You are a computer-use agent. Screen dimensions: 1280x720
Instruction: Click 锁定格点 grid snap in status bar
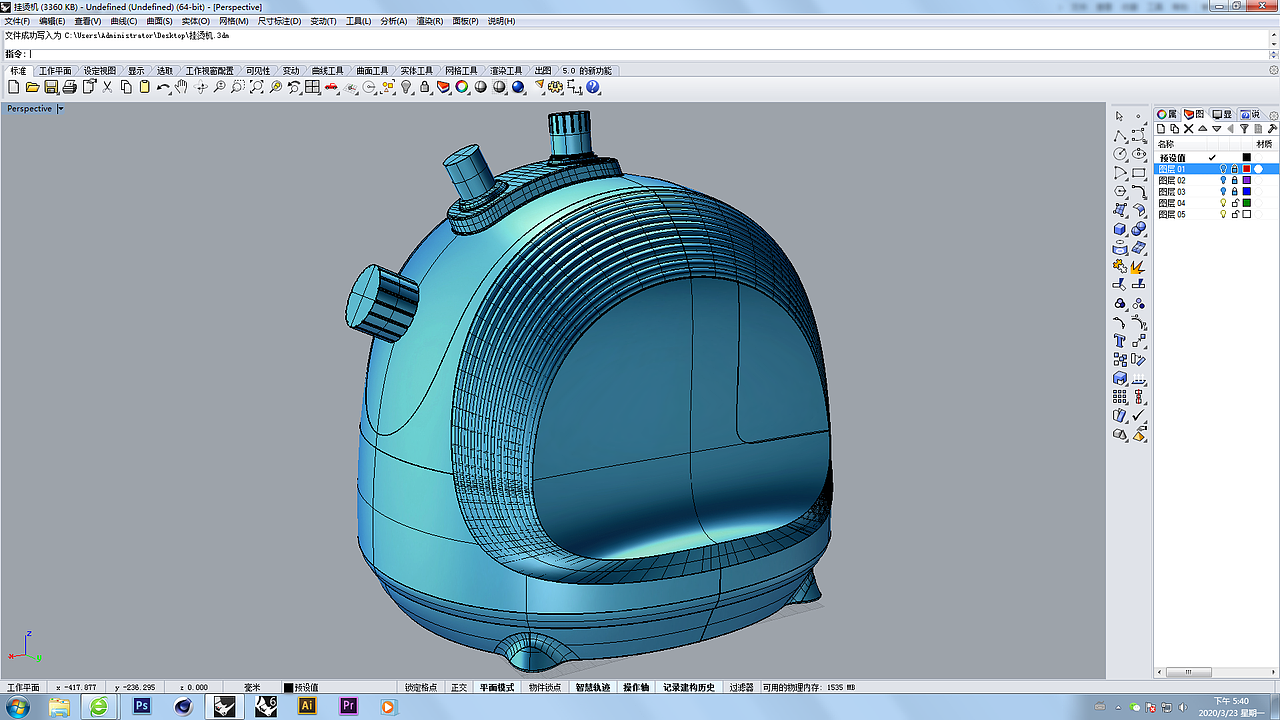click(421, 688)
